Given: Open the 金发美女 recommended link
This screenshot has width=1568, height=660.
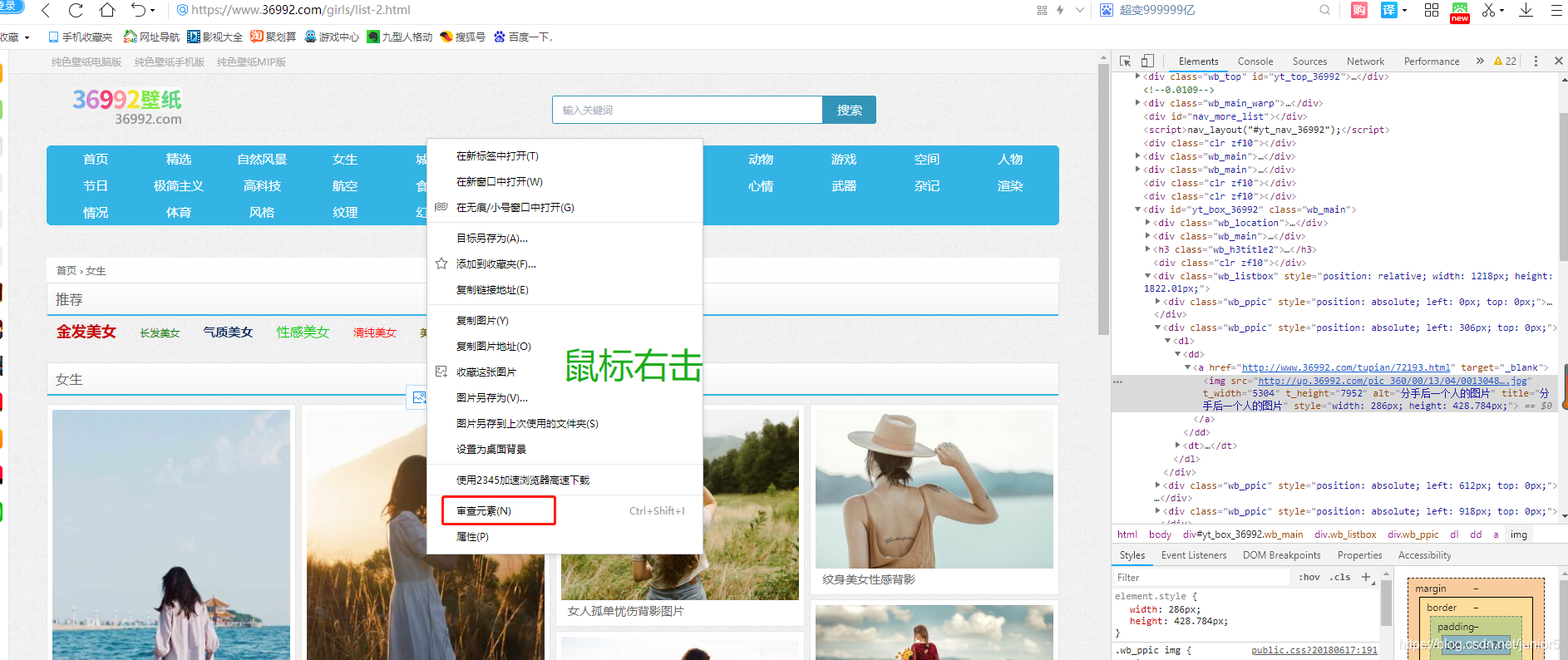Looking at the screenshot, I should [x=86, y=332].
